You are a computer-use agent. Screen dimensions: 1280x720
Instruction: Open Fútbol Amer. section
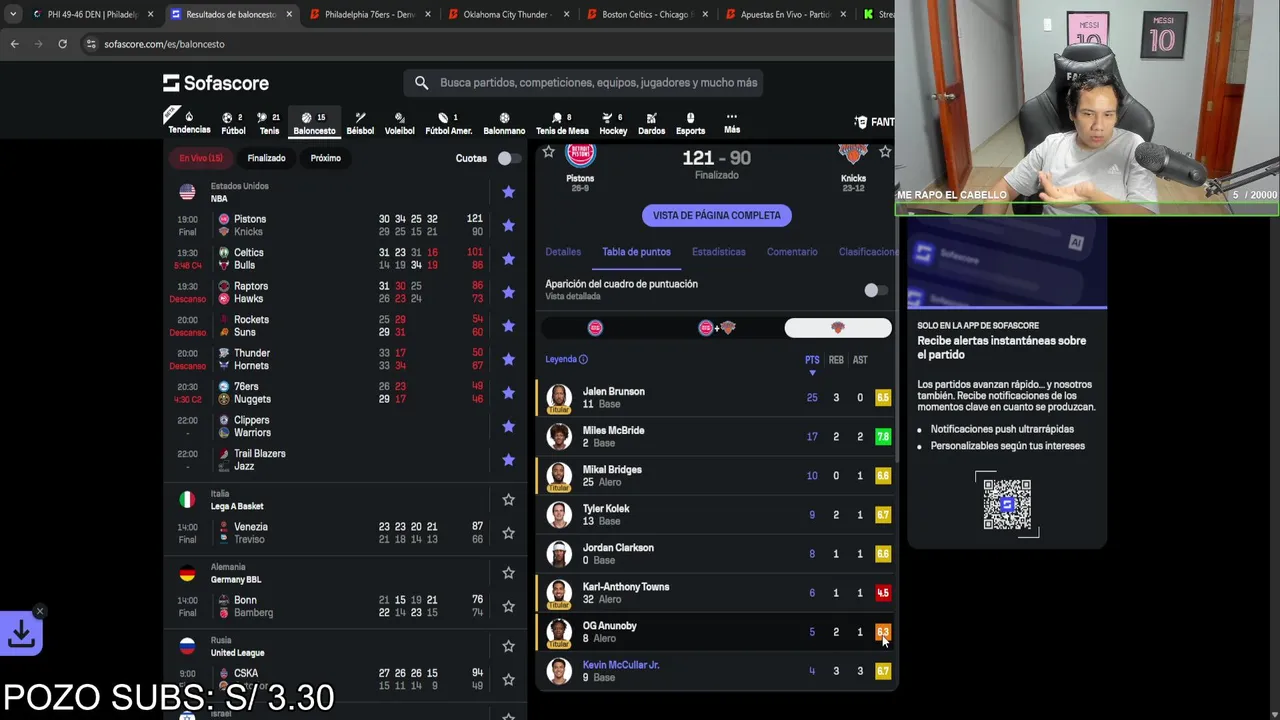[x=448, y=122]
